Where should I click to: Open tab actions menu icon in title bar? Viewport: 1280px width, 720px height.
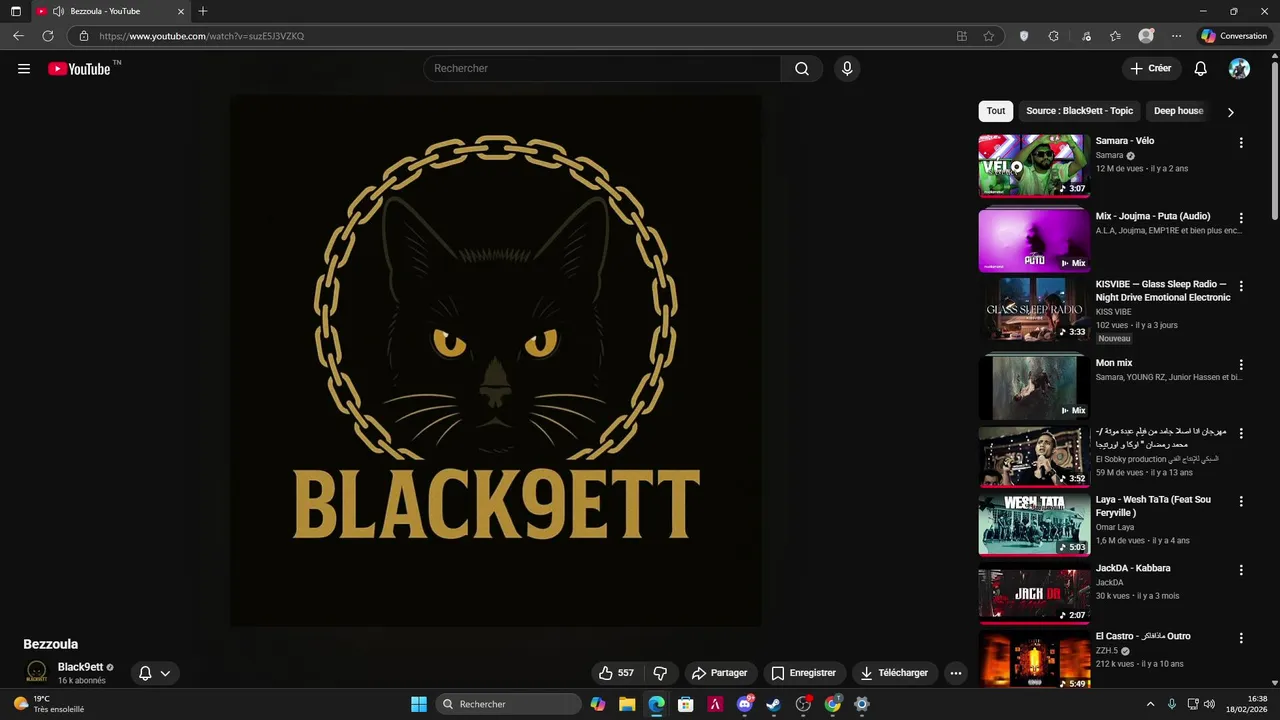pos(16,11)
